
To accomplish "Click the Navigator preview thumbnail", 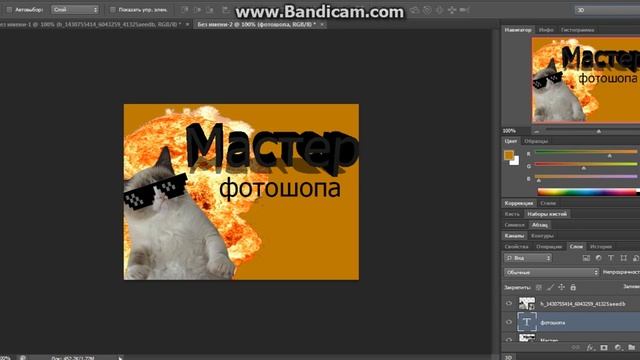I will point(586,80).
